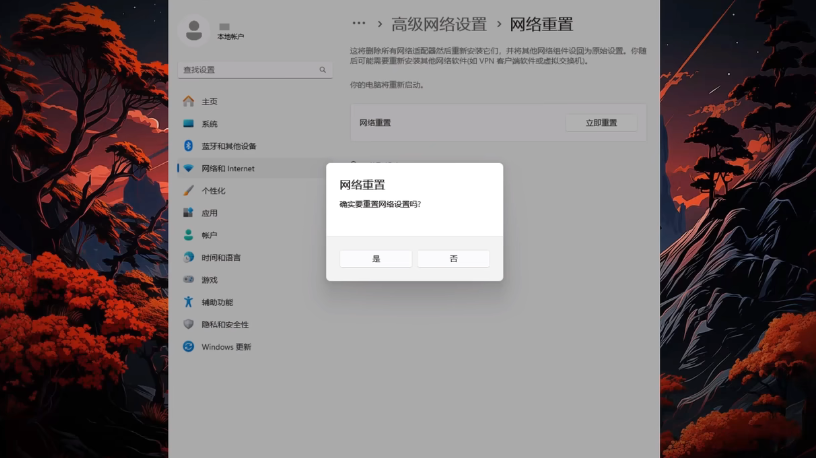The image size is (816, 458).
Task: Expand the breadcrumb ellipsis menu
Action: click(x=359, y=24)
